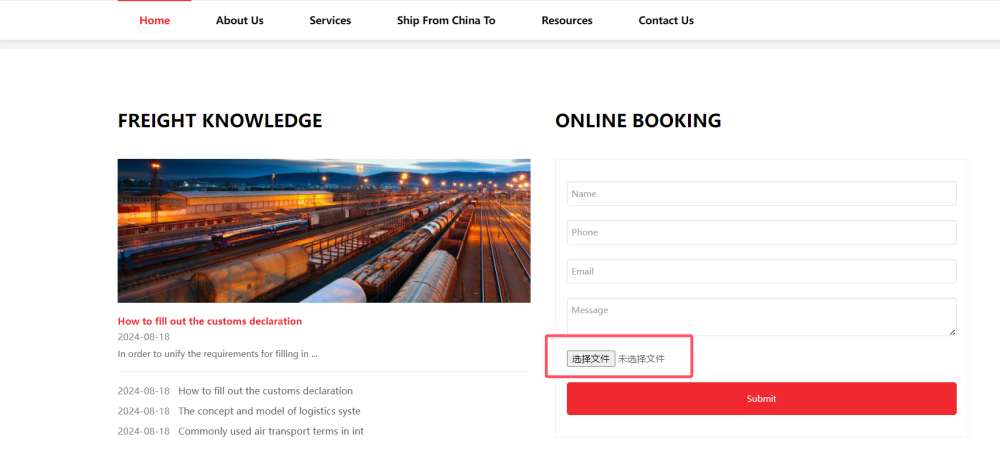Open Ship From China To menu
This screenshot has width=1000, height=468.
(x=446, y=20)
